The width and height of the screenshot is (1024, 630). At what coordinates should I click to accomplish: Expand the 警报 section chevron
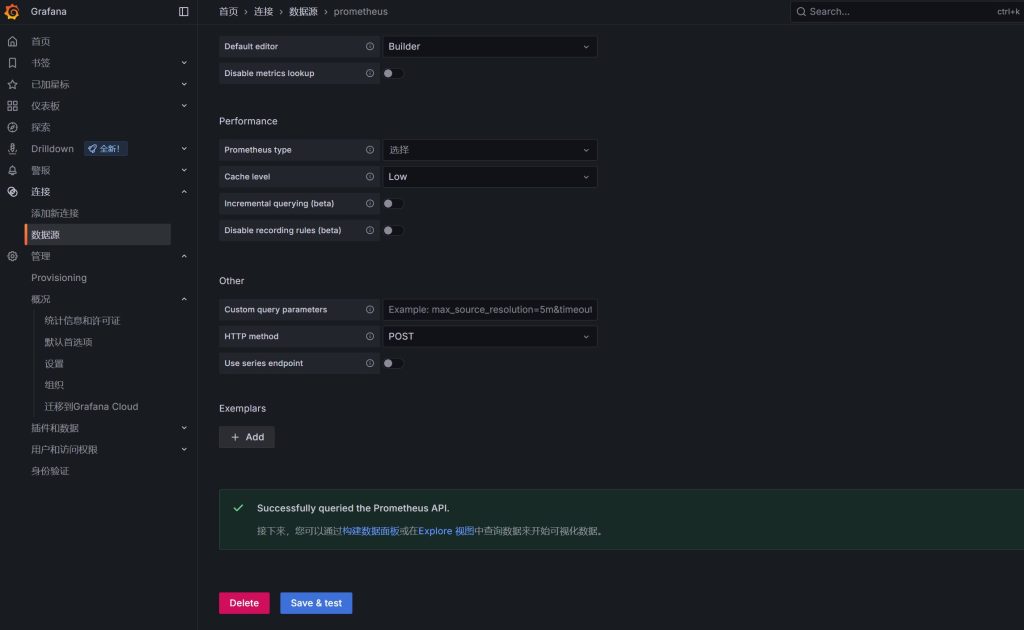tap(184, 170)
